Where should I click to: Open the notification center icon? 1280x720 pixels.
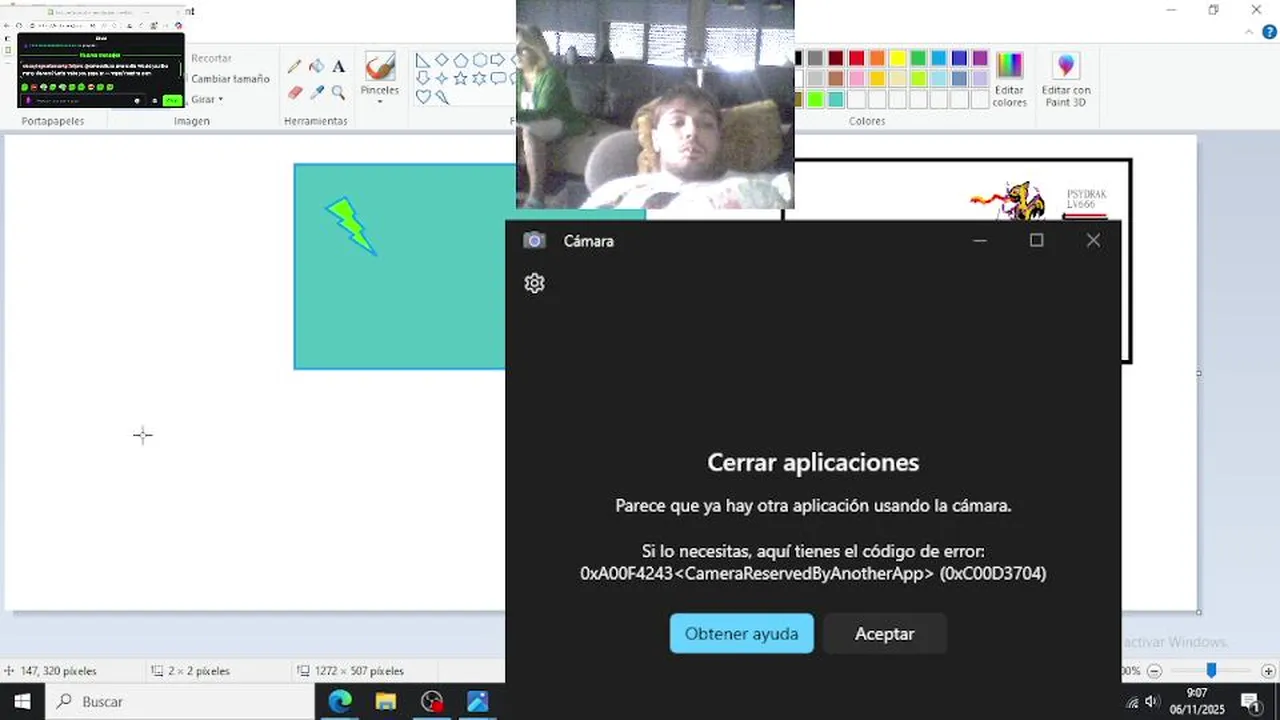pos(1250,702)
